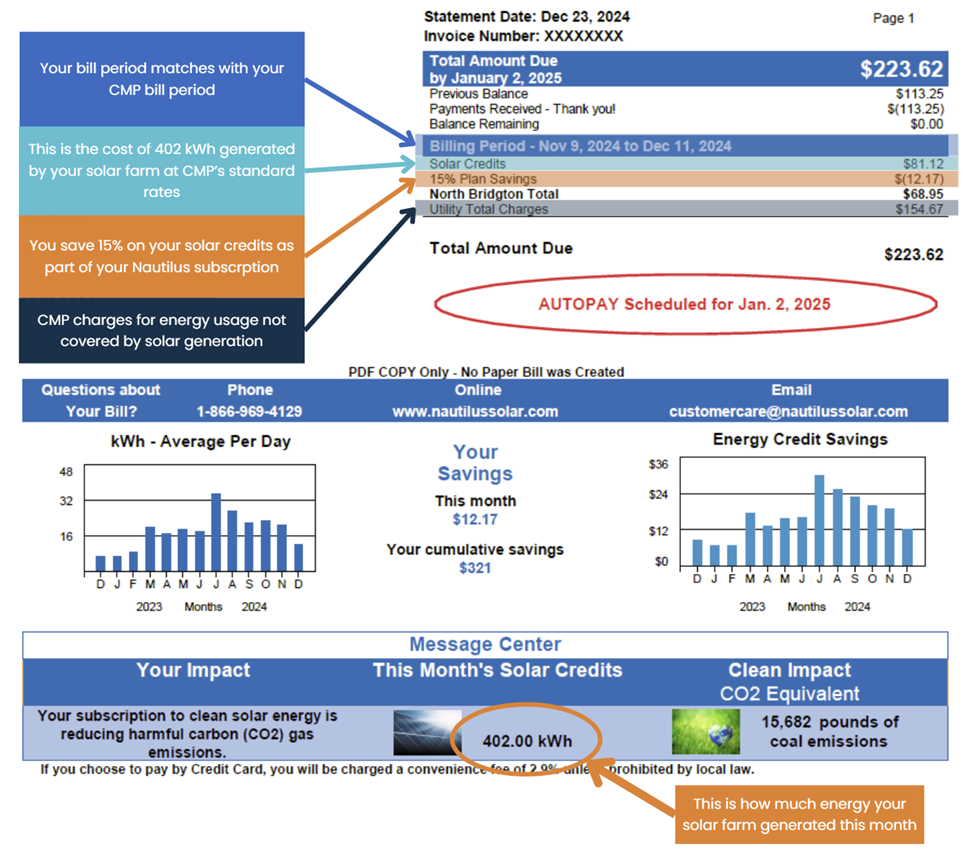Click the teal 402 kWh cost callout
Viewport: 975px width, 856px height.
162,170
